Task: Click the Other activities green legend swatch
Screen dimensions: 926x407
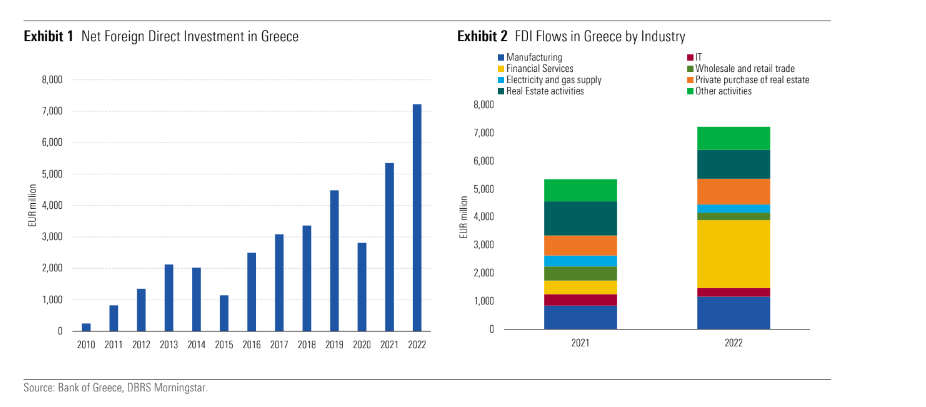Action: 677,91
